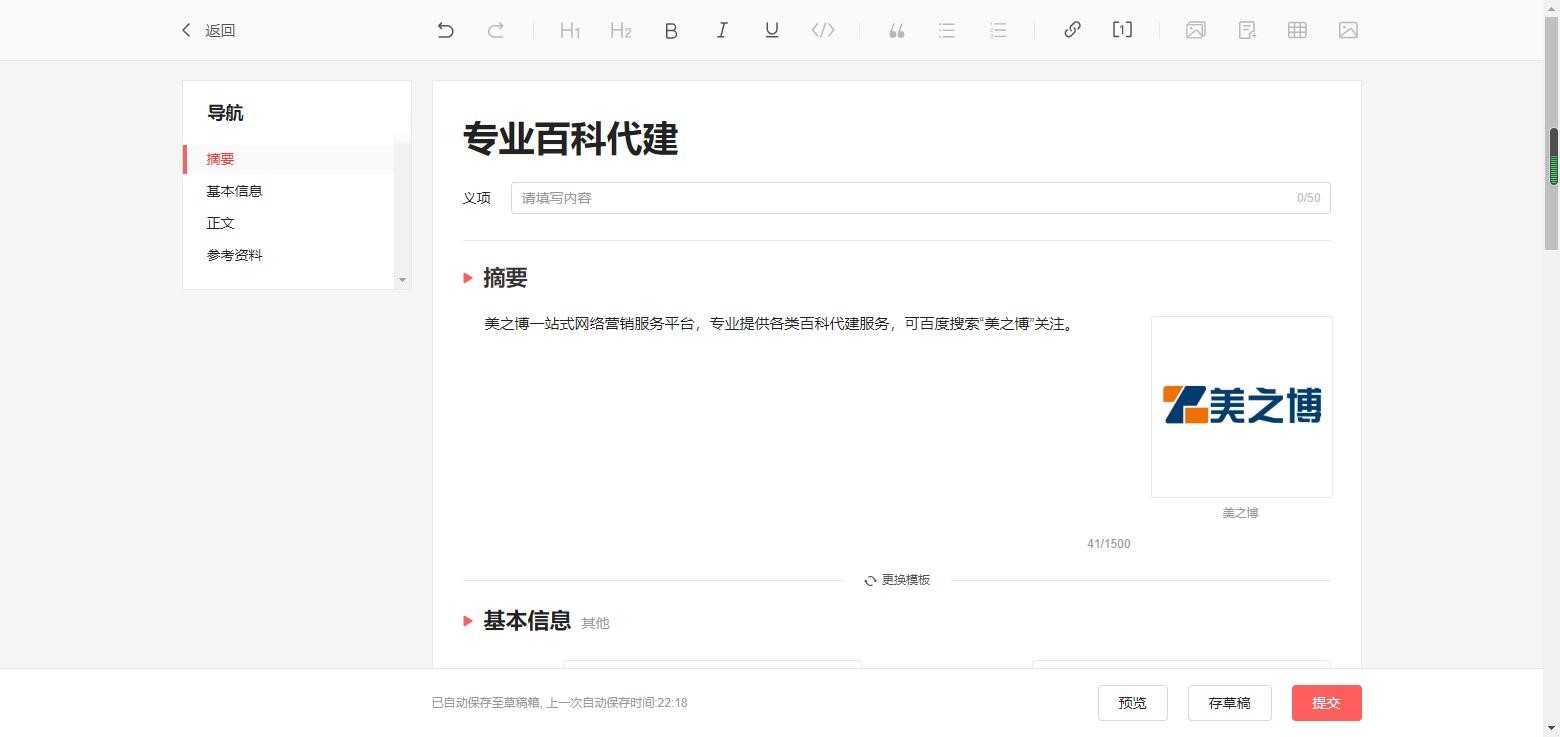Save draft with 存草稿 button
1560x737 pixels.
pyautogui.click(x=1229, y=703)
